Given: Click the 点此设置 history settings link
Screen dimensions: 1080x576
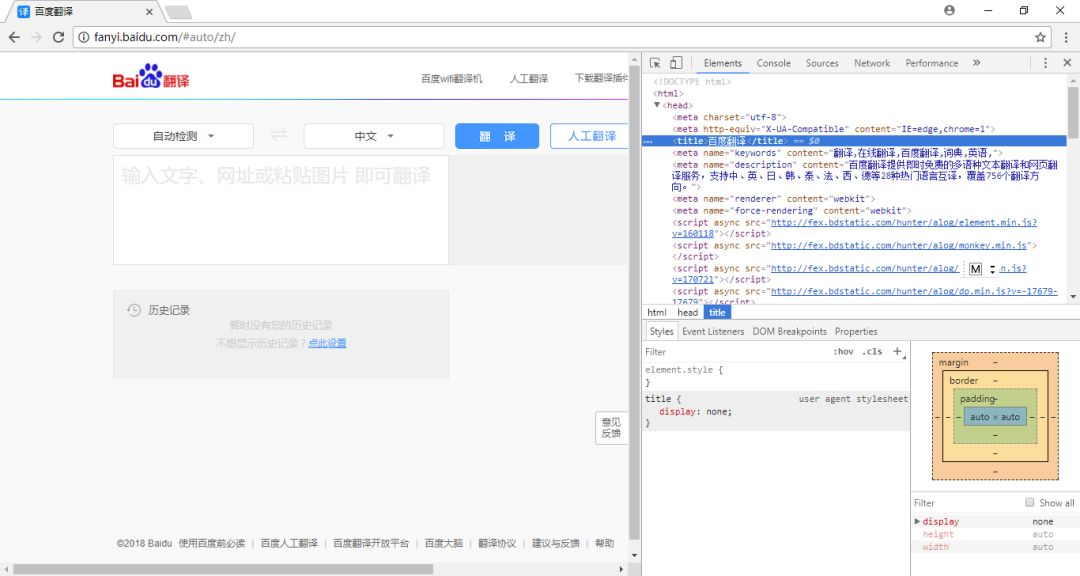Looking at the screenshot, I should click(327, 343).
